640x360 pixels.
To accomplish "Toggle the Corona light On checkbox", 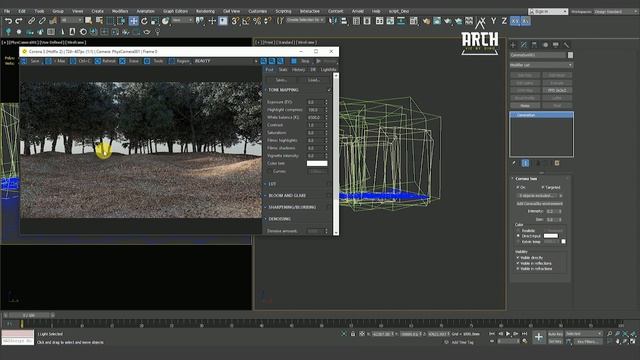I will [x=518, y=187].
